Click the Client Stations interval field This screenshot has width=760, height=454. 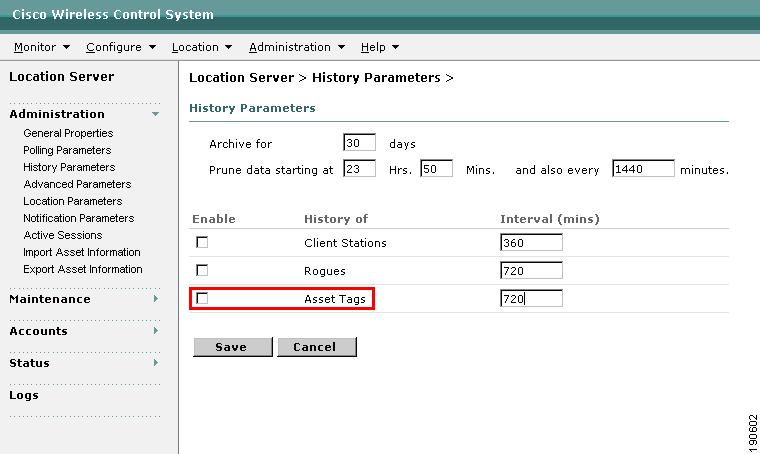click(x=531, y=242)
